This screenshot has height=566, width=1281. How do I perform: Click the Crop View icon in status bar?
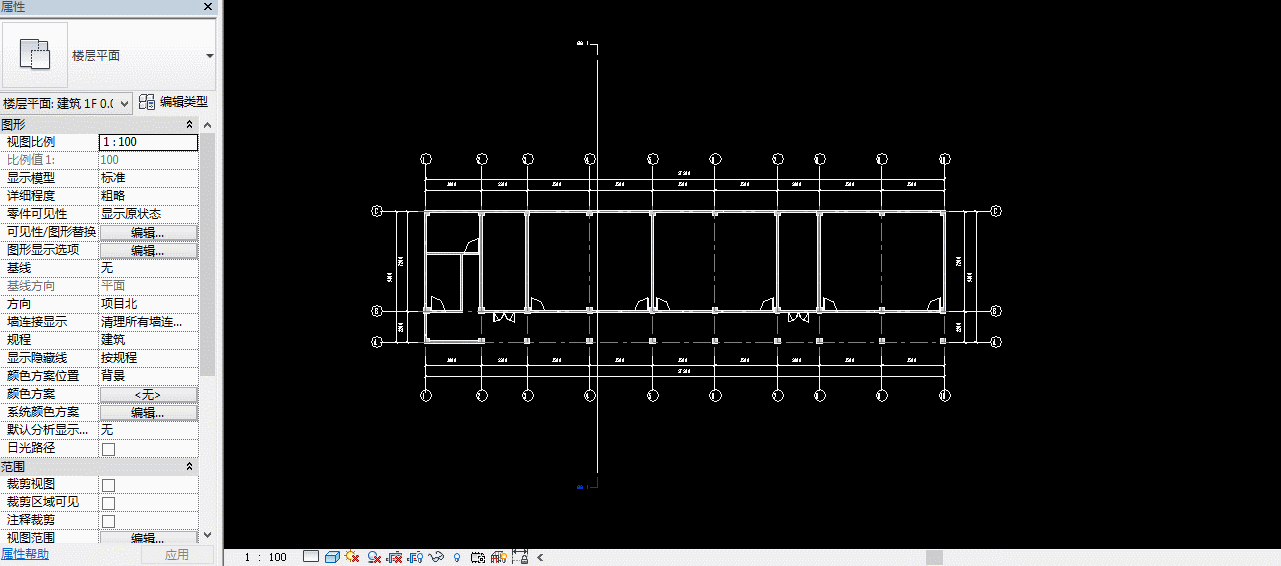[x=395, y=557]
